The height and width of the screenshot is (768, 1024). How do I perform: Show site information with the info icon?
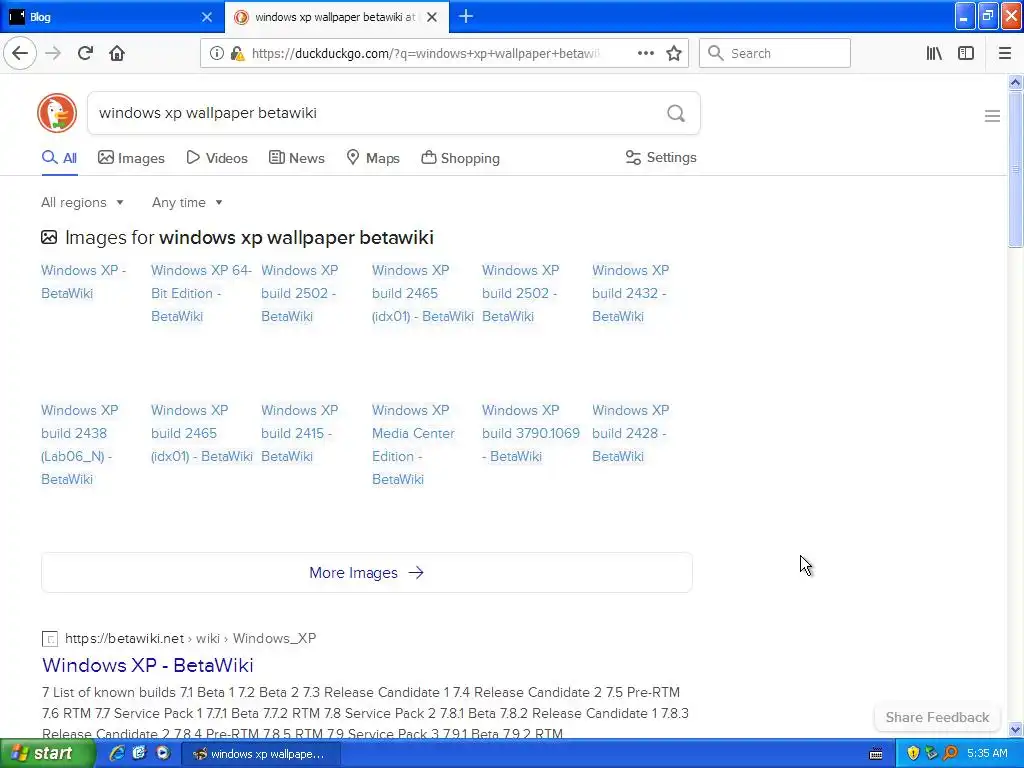pyautogui.click(x=216, y=54)
